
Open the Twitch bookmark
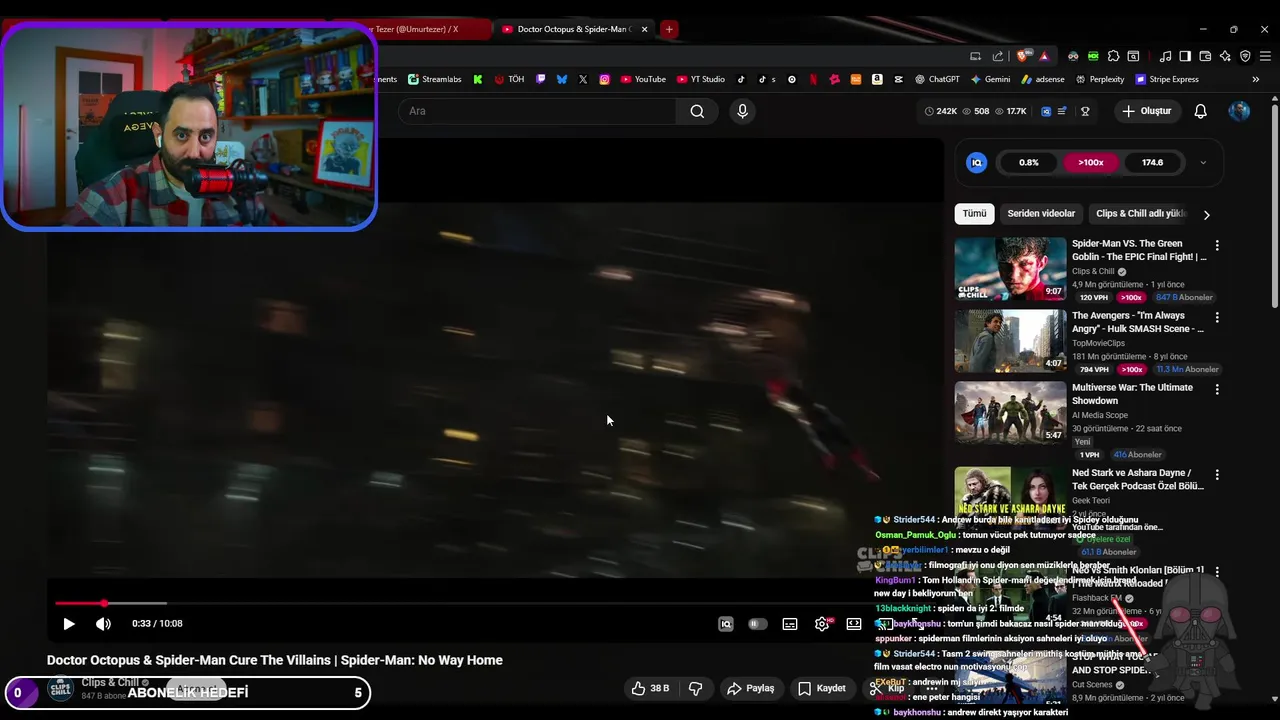[541, 79]
